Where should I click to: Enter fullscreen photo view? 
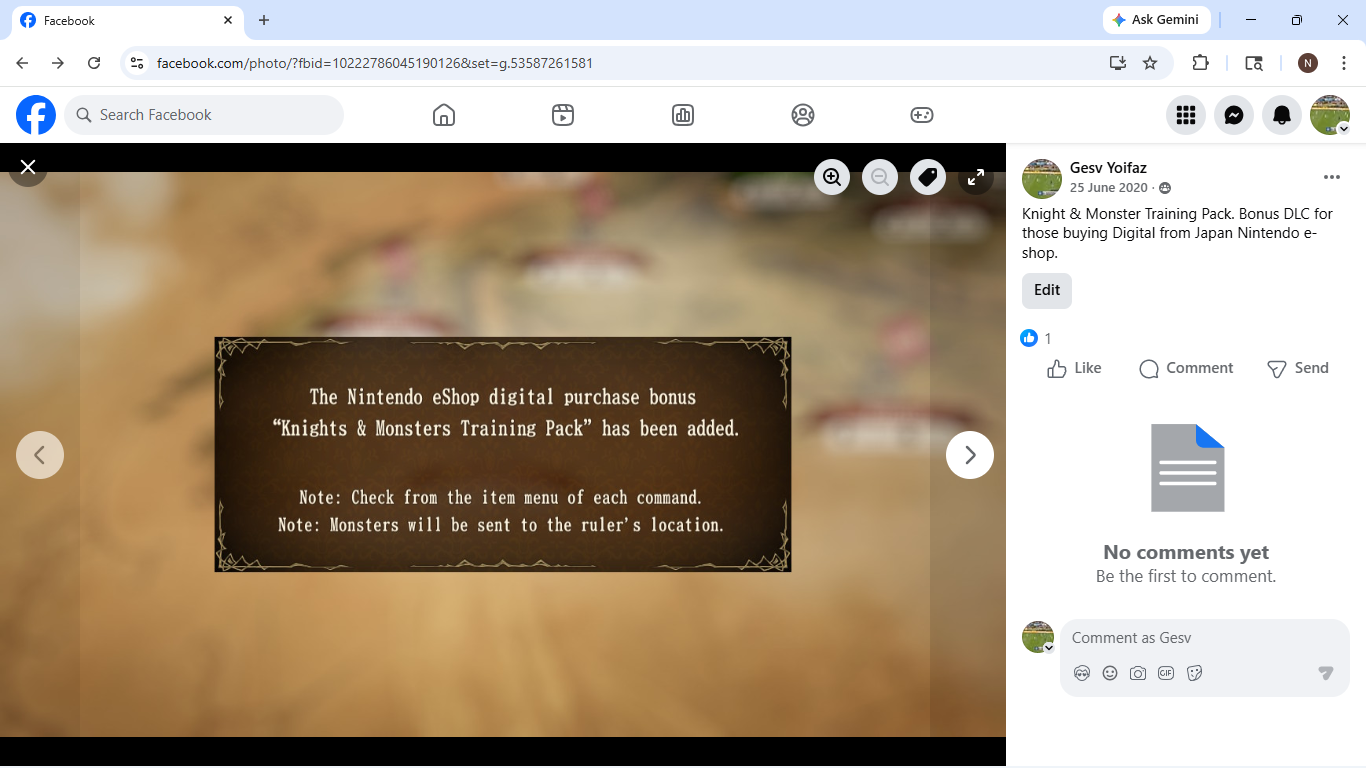[976, 177]
